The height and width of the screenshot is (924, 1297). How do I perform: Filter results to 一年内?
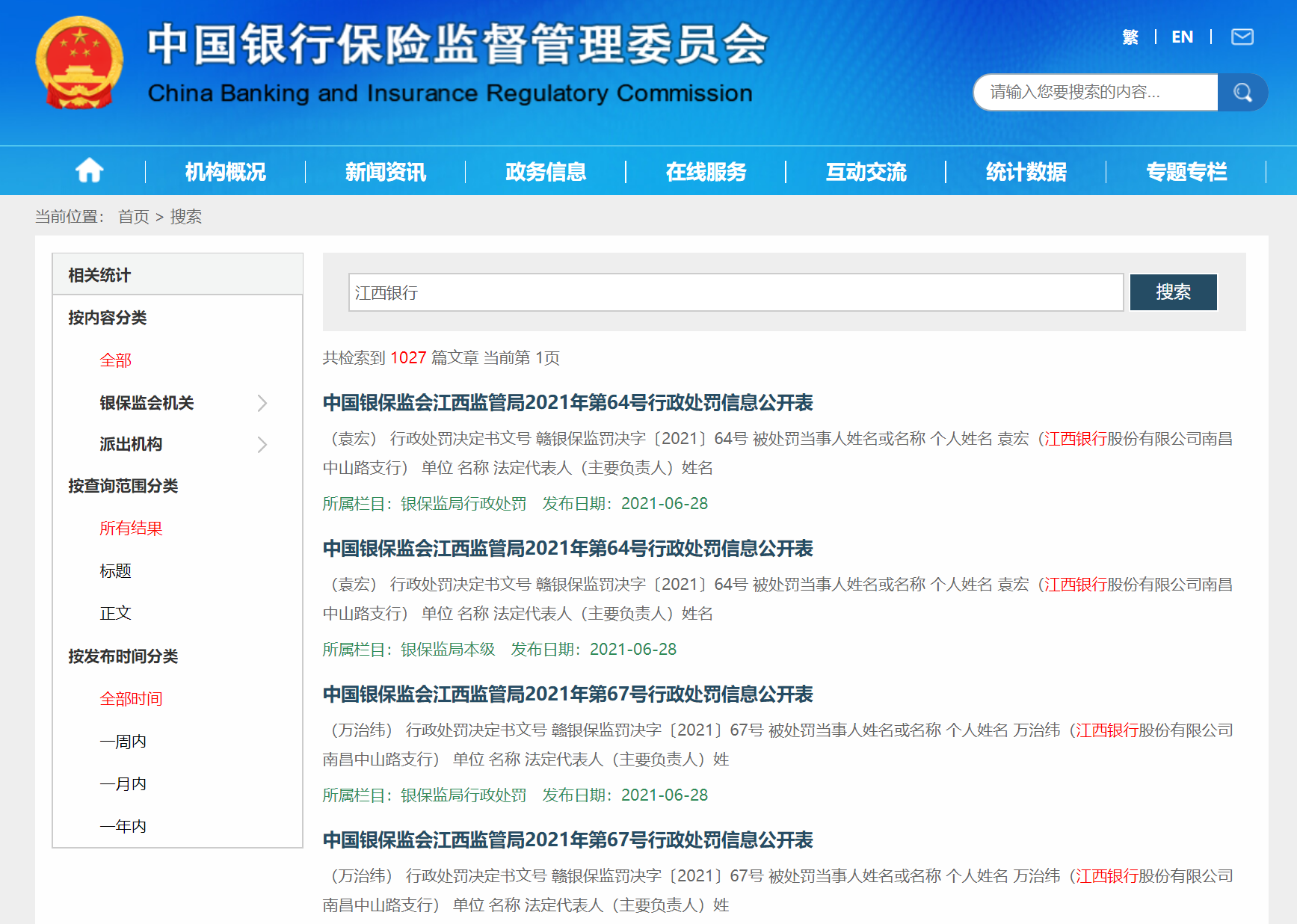[123, 827]
